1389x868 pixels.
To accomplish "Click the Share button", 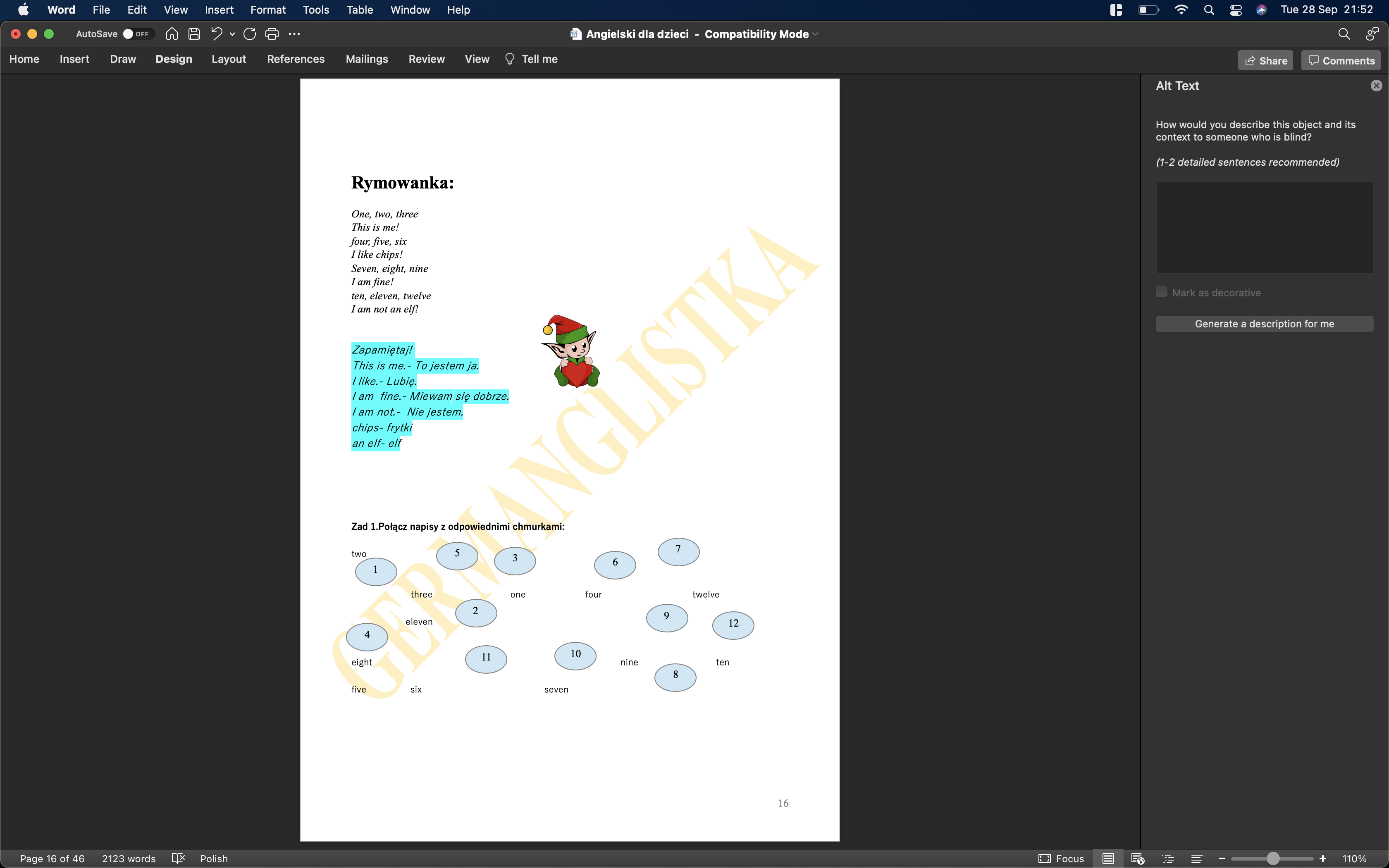I will pos(1265,61).
